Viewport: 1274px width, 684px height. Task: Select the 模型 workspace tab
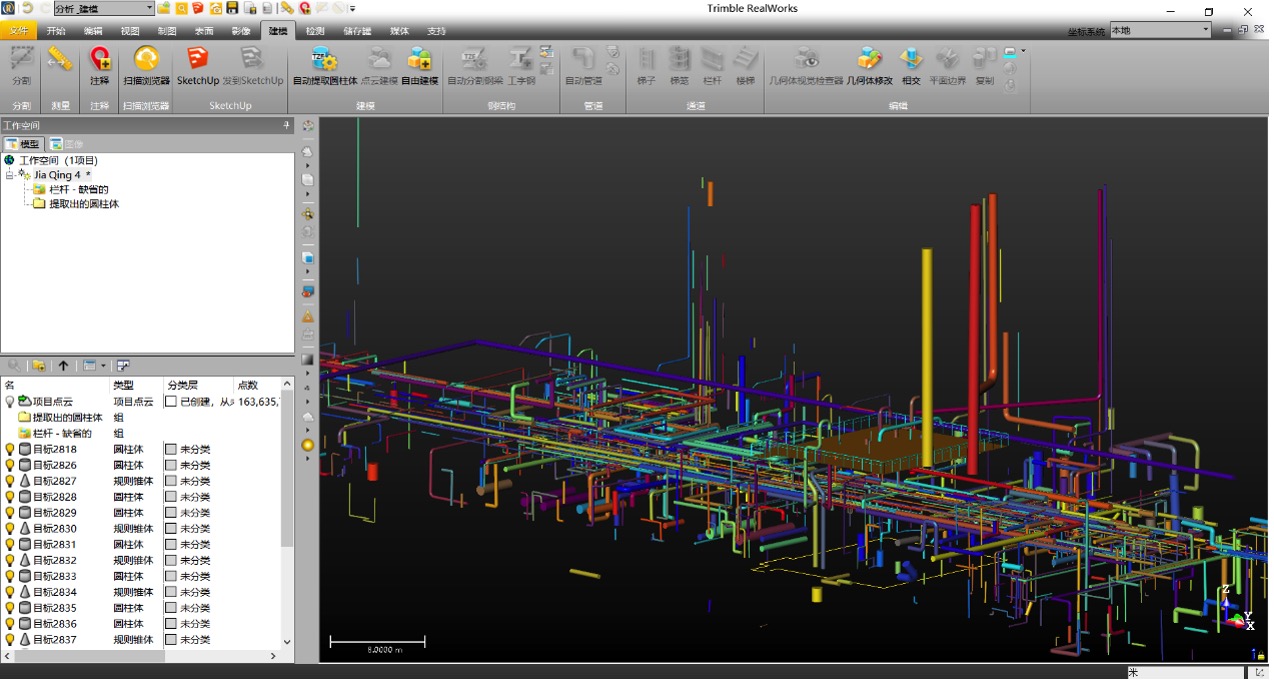pyautogui.click(x=24, y=144)
